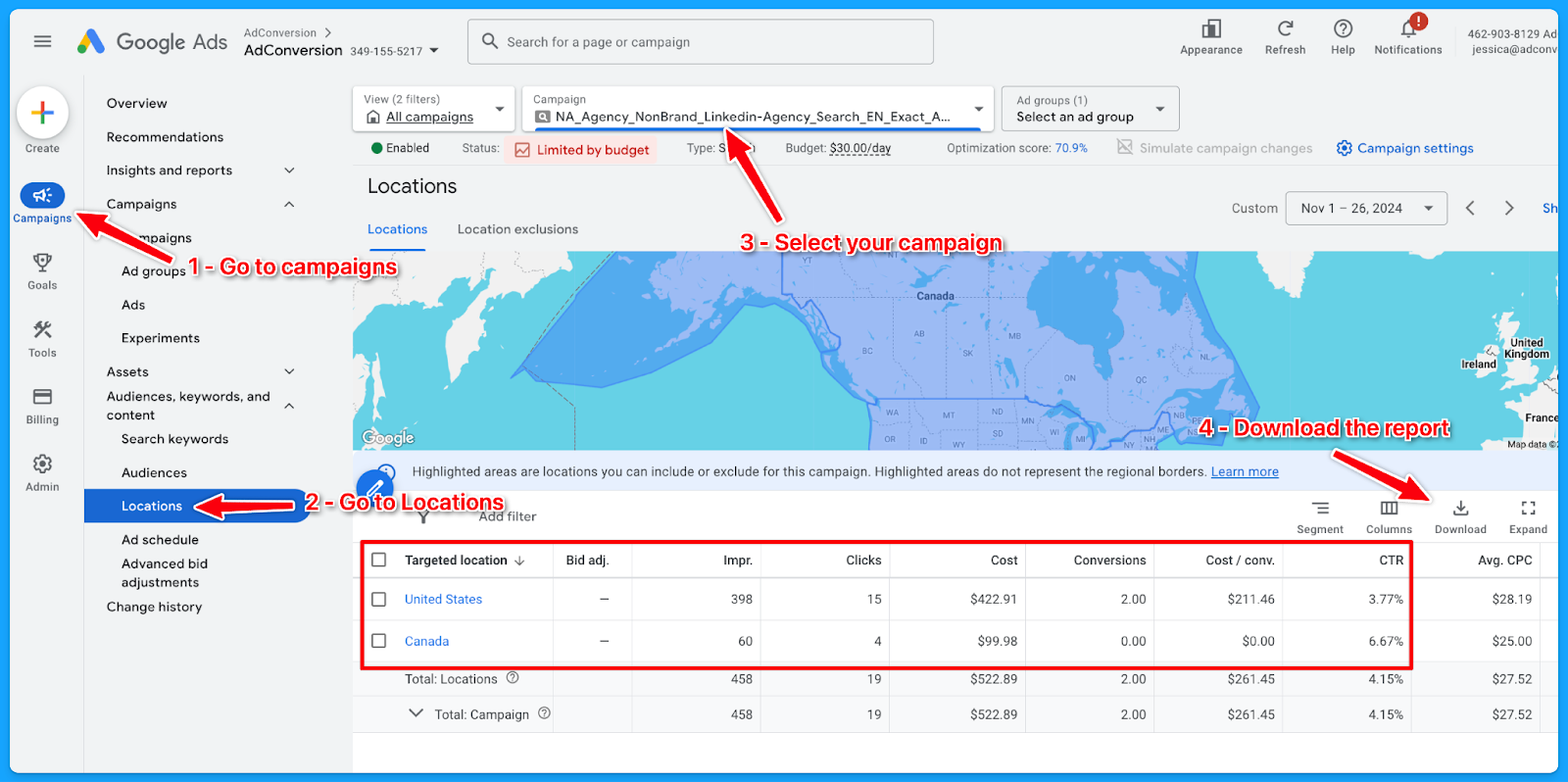This screenshot has height=782, width=1568.
Task: Open the hamburger main menu
Action: pyautogui.click(x=42, y=41)
